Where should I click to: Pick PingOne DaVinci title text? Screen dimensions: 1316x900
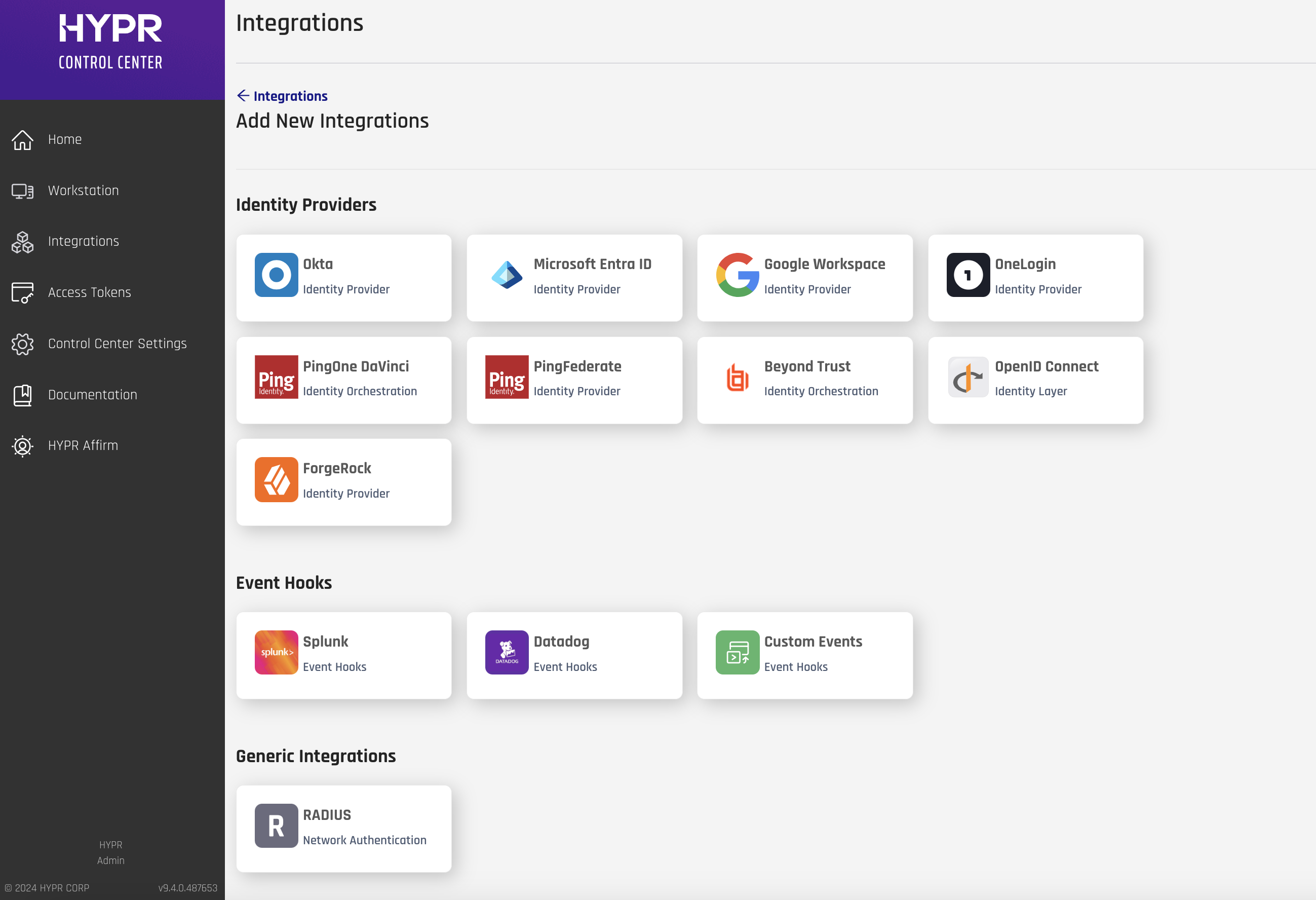click(x=356, y=366)
